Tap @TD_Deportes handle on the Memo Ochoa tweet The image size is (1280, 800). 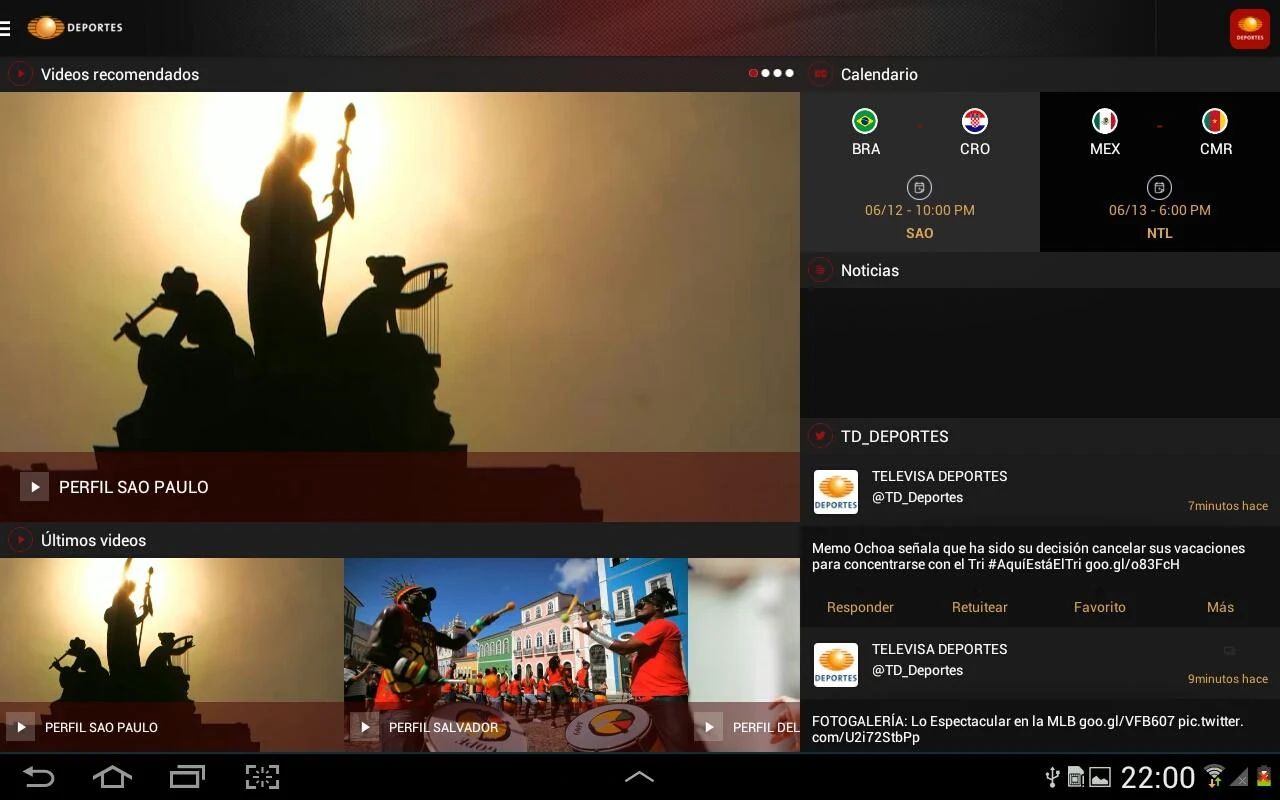point(918,497)
